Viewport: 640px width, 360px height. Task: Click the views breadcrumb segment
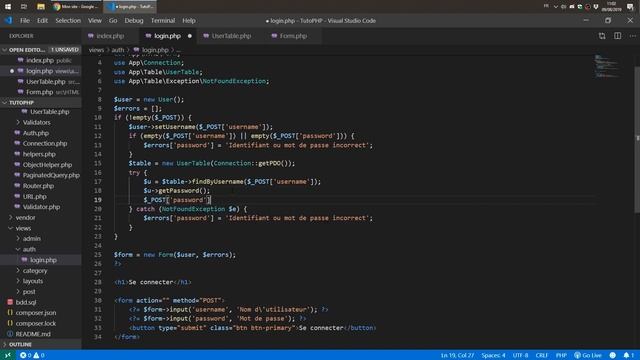click(x=96, y=50)
